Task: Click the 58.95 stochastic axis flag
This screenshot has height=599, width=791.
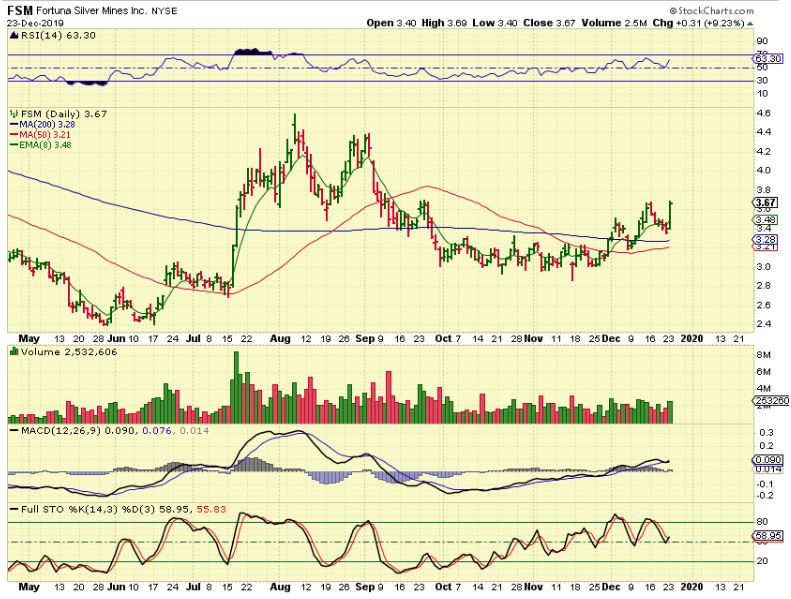Action: [x=769, y=535]
